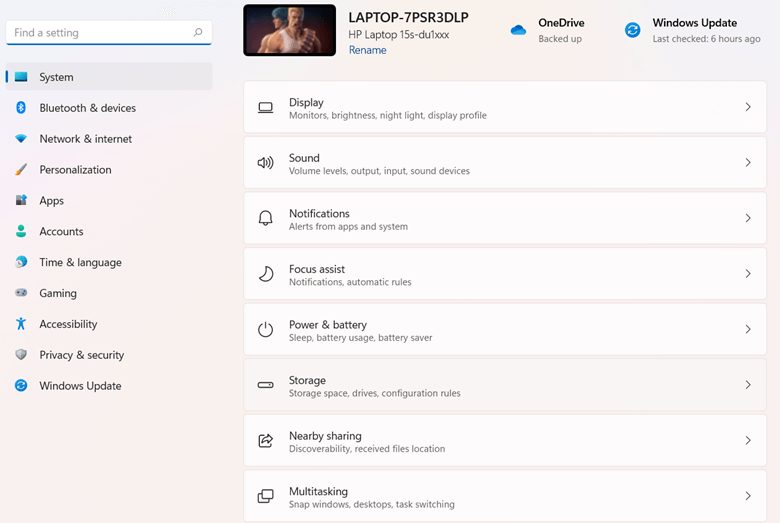Click the Privacy & security shield icon
The height and width of the screenshot is (523, 780).
tap(21, 354)
